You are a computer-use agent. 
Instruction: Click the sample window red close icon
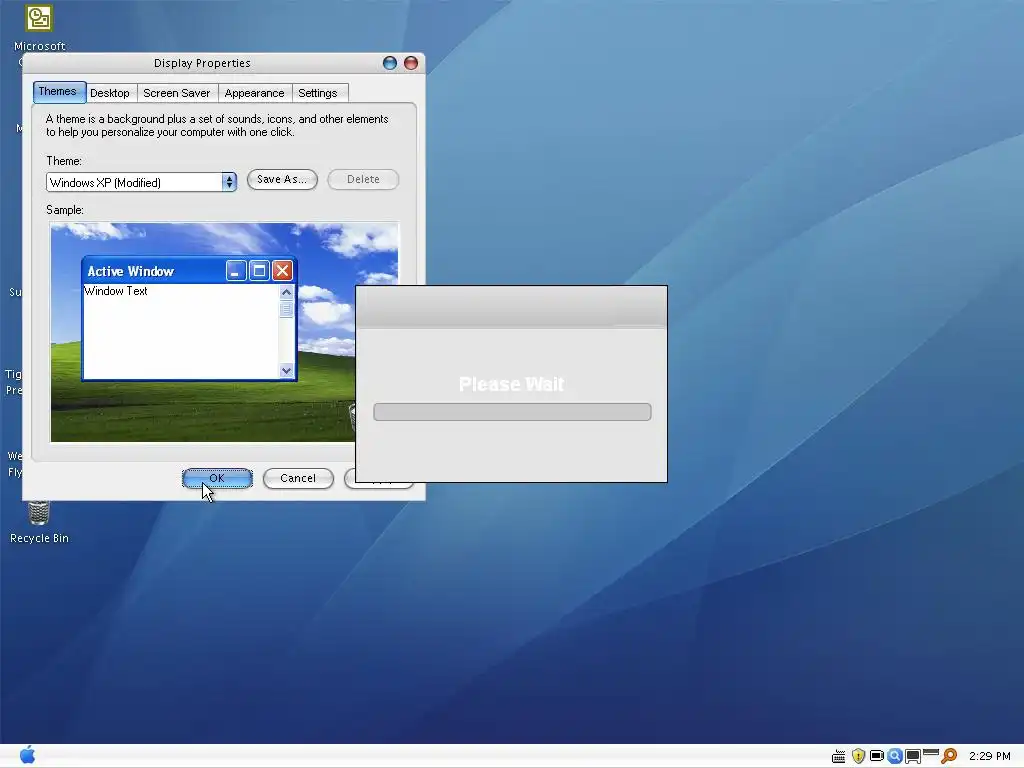pyautogui.click(x=282, y=270)
